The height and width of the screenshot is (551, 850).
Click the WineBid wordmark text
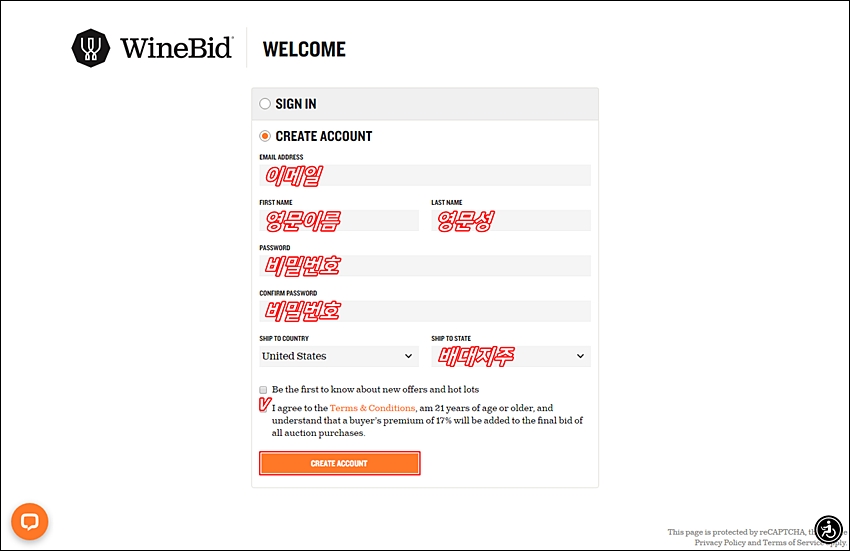177,48
